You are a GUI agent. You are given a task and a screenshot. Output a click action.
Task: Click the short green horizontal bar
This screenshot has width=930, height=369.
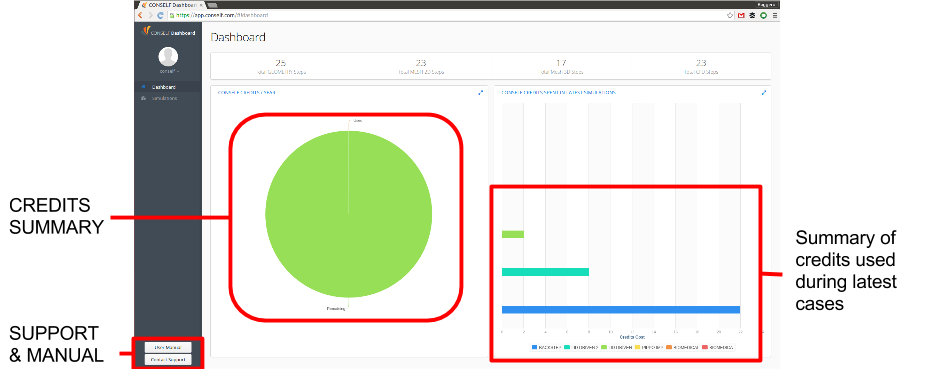point(512,234)
